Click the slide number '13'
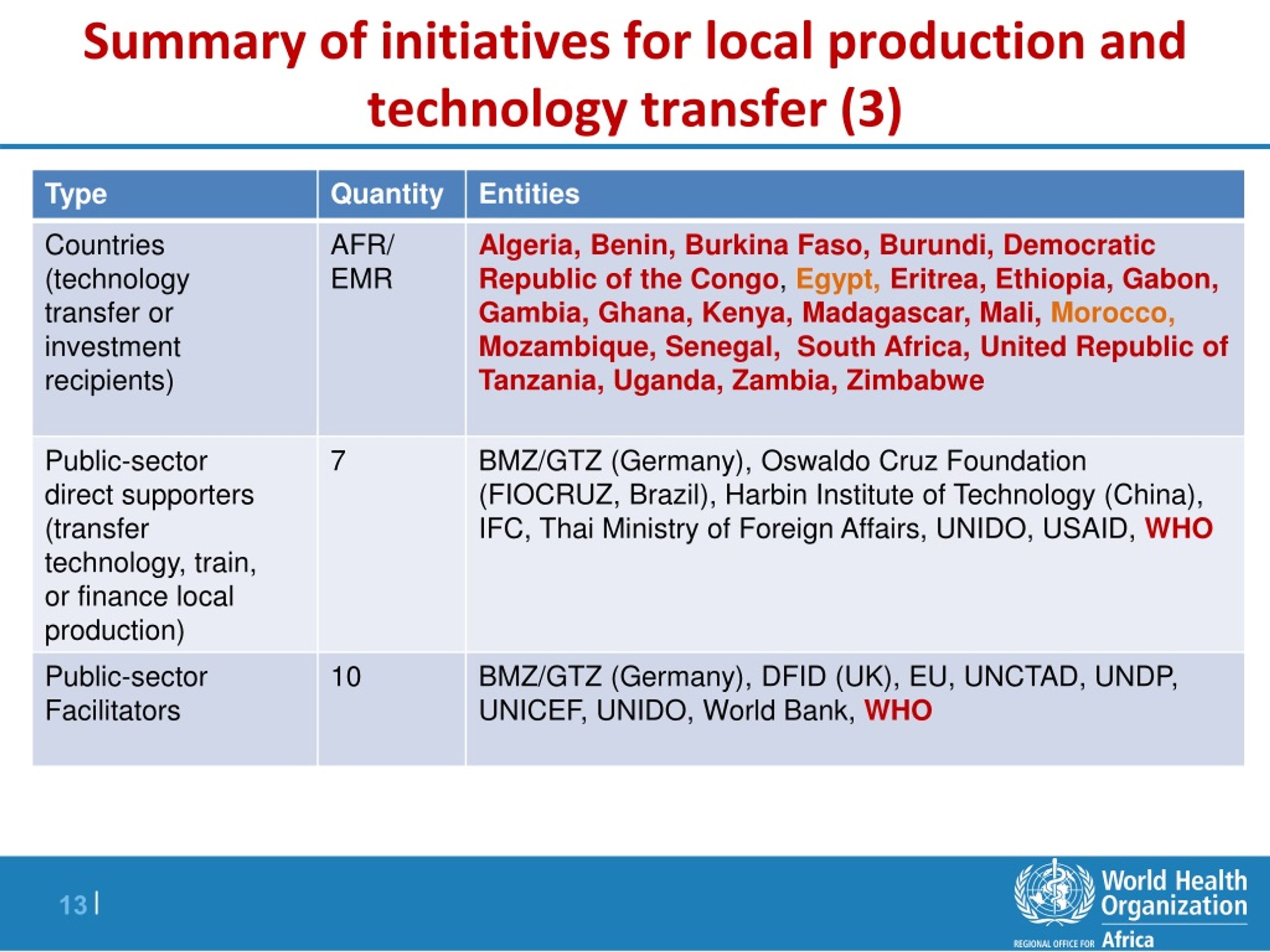This screenshot has width=1270, height=952. point(73,905)
